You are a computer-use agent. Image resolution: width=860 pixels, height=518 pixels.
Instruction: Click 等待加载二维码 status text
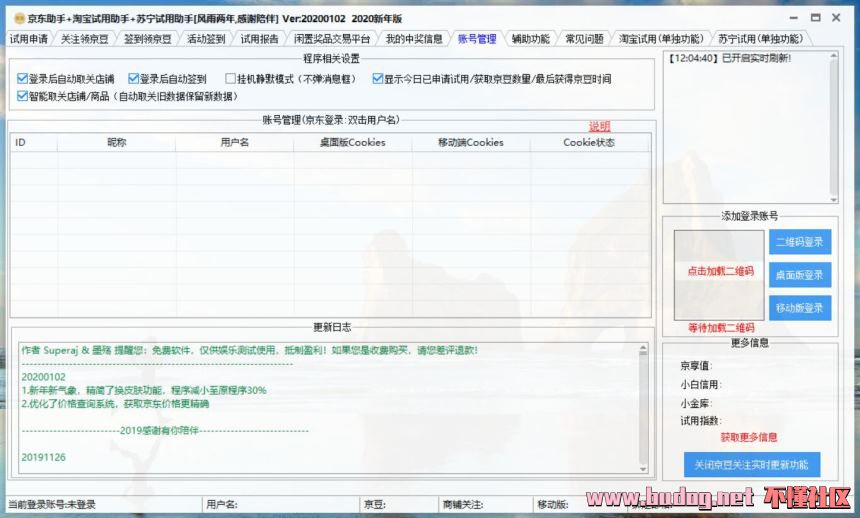click(721, 328)
